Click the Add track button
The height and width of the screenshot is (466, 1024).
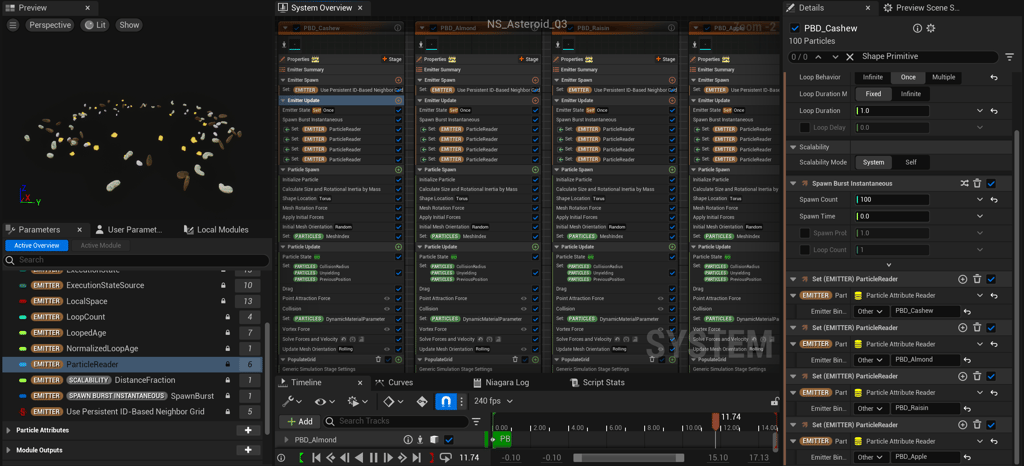coord(300,421)
